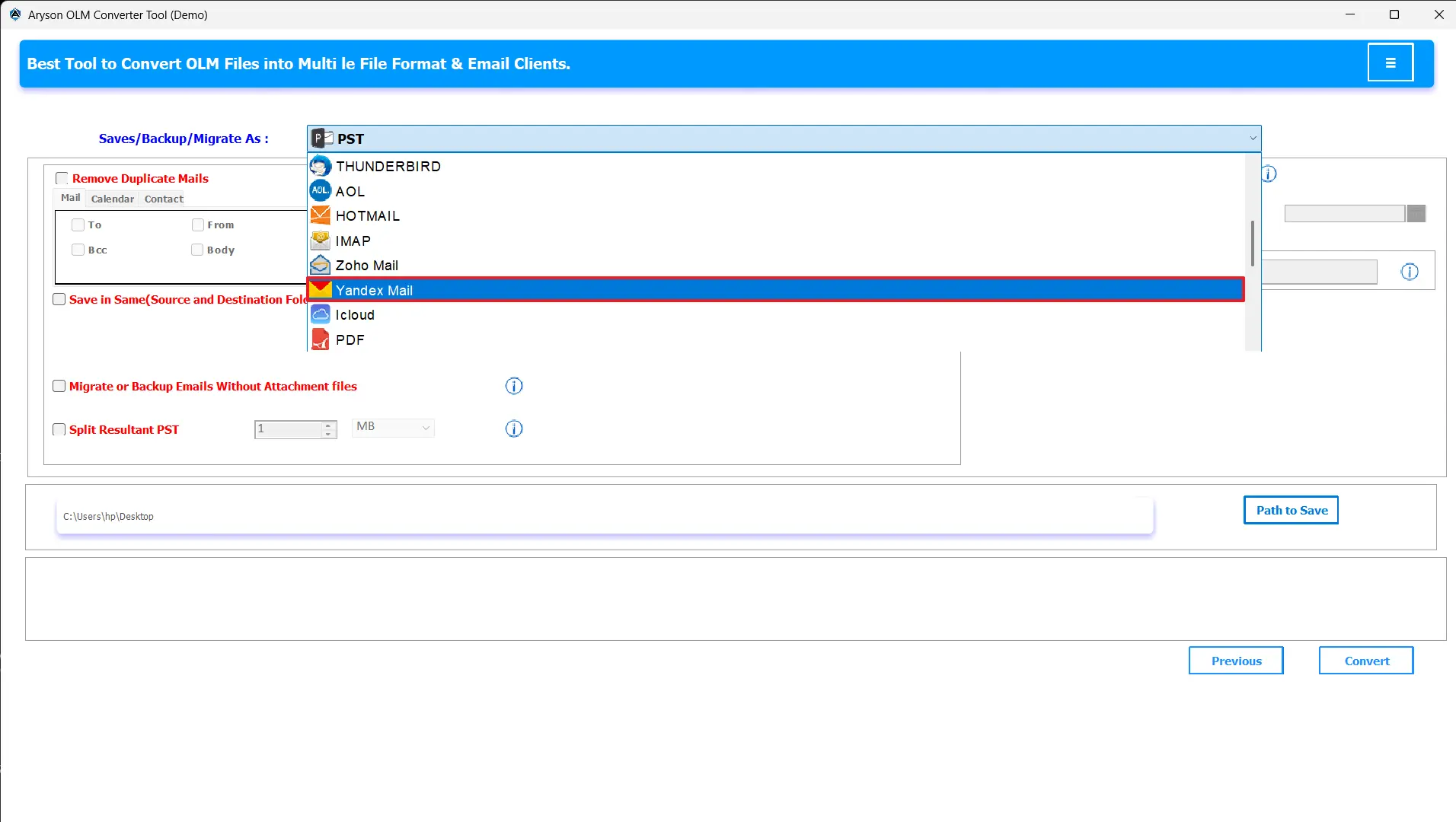The image size is (1456, 822).
Task: Click the Thunderbird icon in dropdown list
Action: (x=321, y=166)
